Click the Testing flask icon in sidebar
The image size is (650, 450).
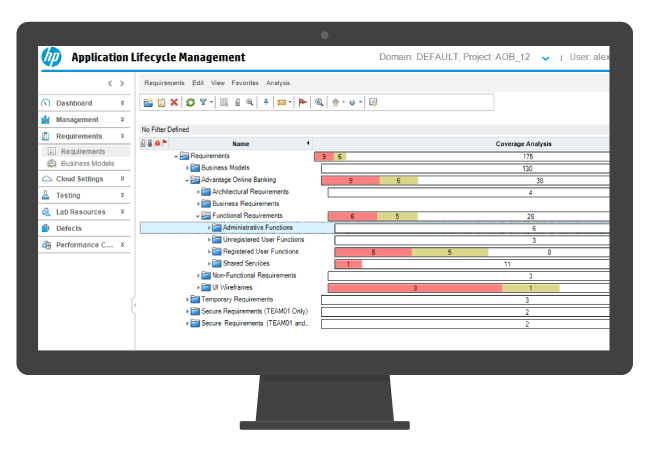[46, 195]
